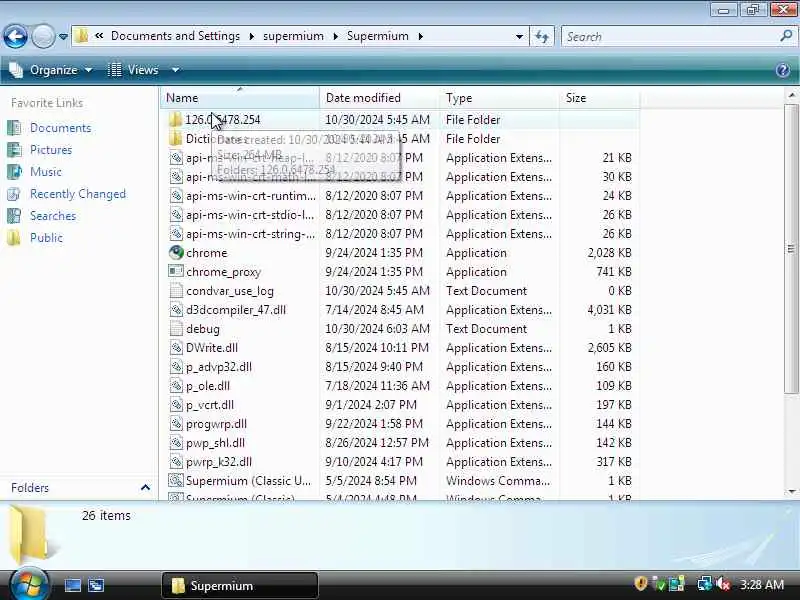Click the Recently Changed sidebar icon
The width and height of the screenshot is (800, 600).
pyautogui.click(x=14, y=194)
